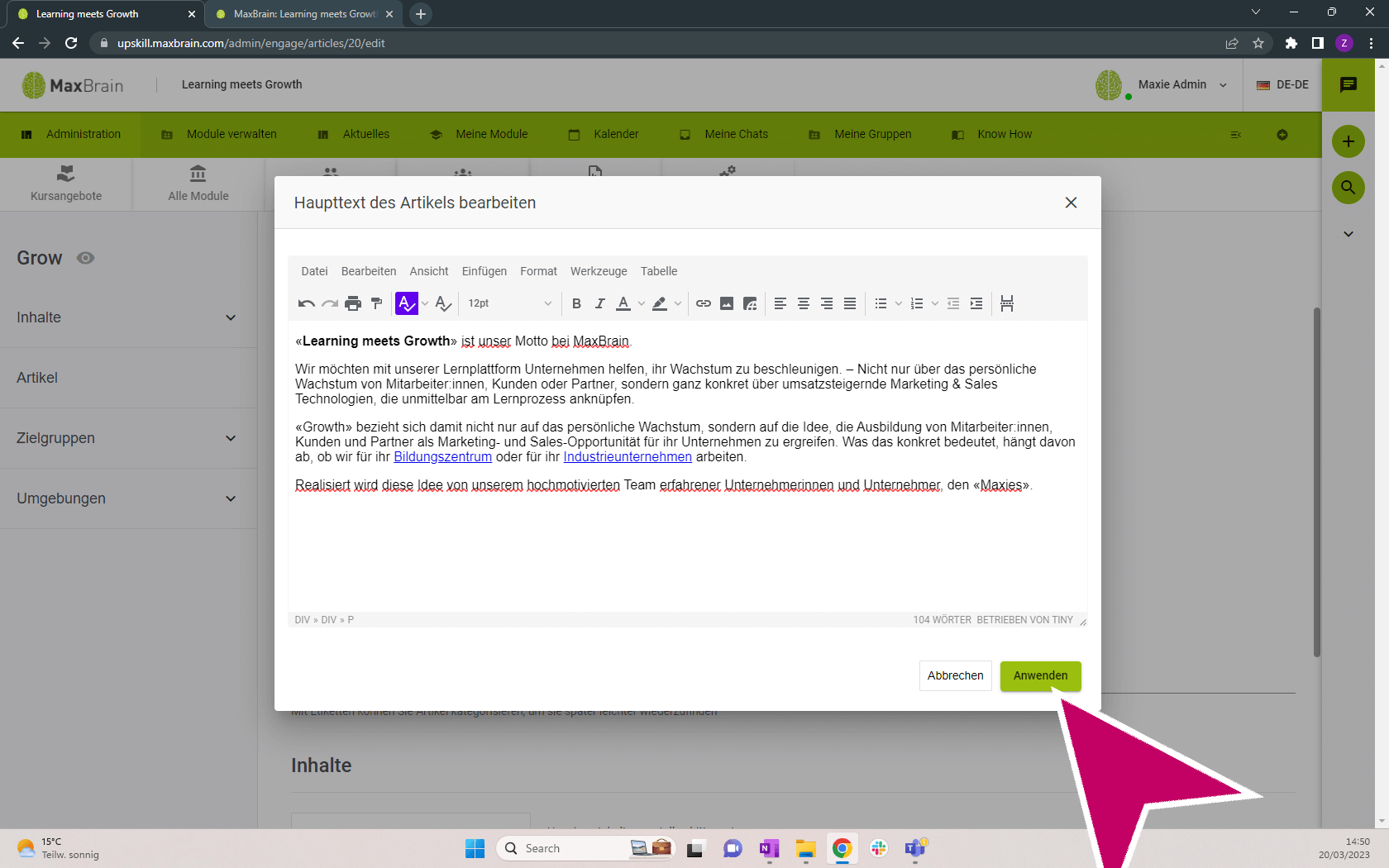The width and height of the screenshot is (1389, 868).
Task: Toggle numbered list
Action: (x=917, y=303)
